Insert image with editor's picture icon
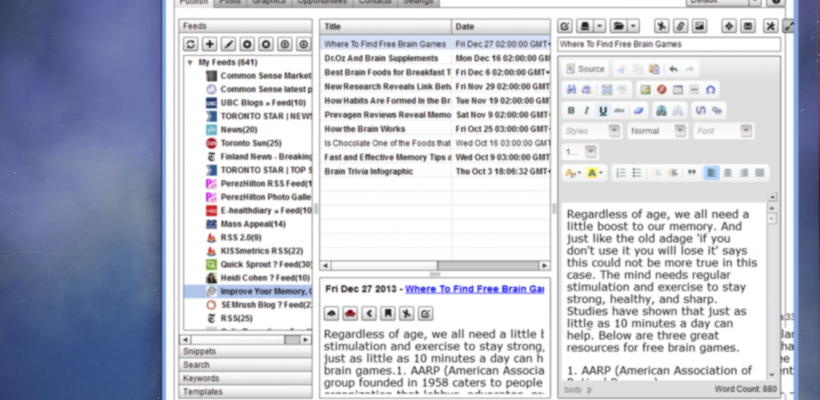 tap(645, 89)
